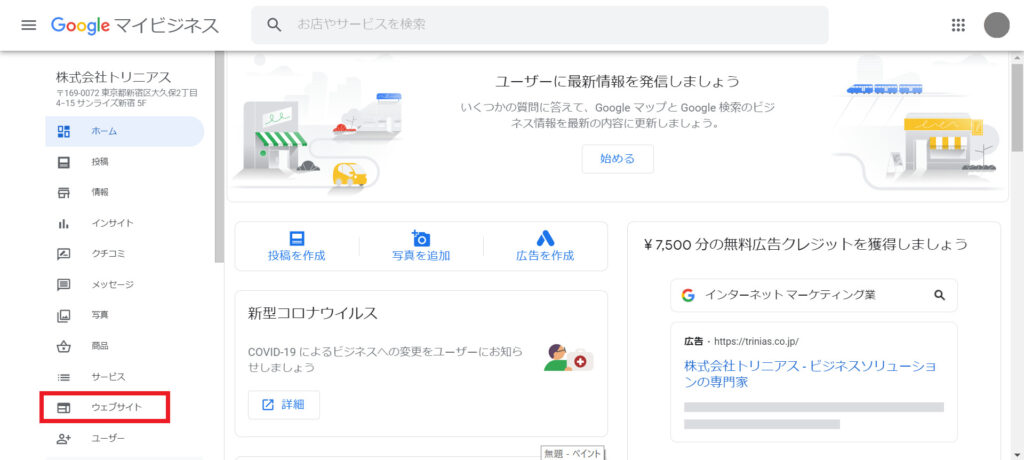
Task: Open the account profile avatar
Action: tap(997, 25)
